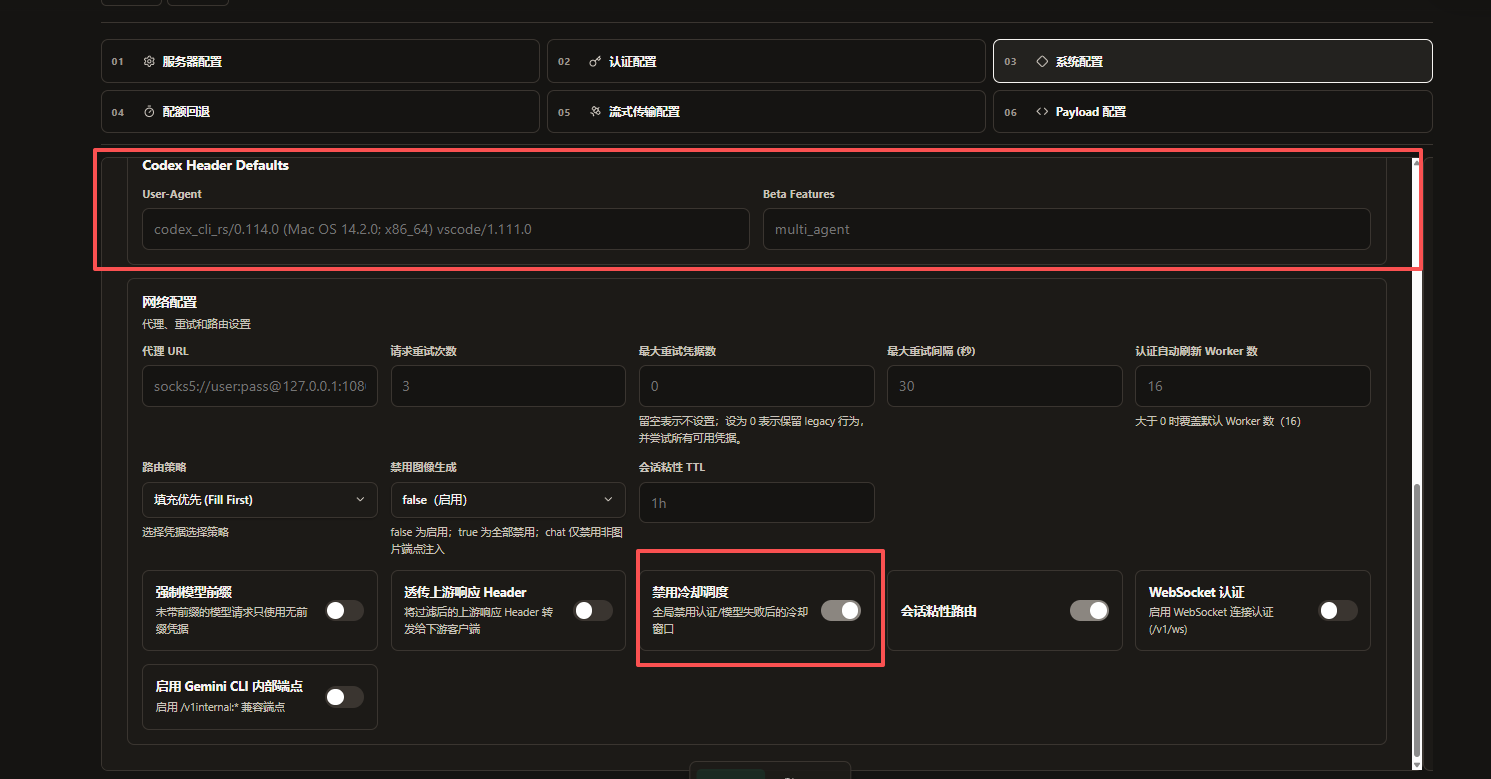
Task: Click the code brackets icon beside Payload 配置
Action: pyautogui.click(x=1041, y=111)
